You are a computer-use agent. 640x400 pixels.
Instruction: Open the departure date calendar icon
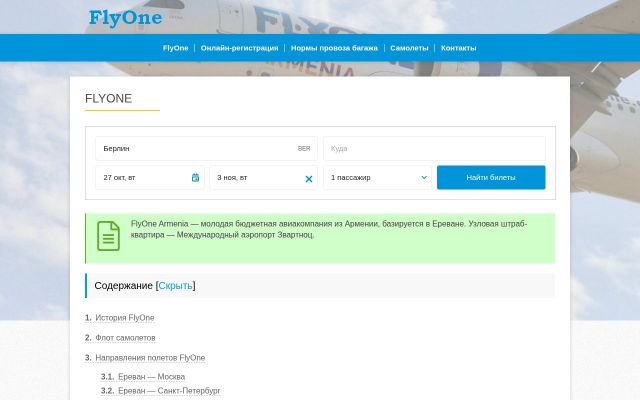(x=196, y=178)
